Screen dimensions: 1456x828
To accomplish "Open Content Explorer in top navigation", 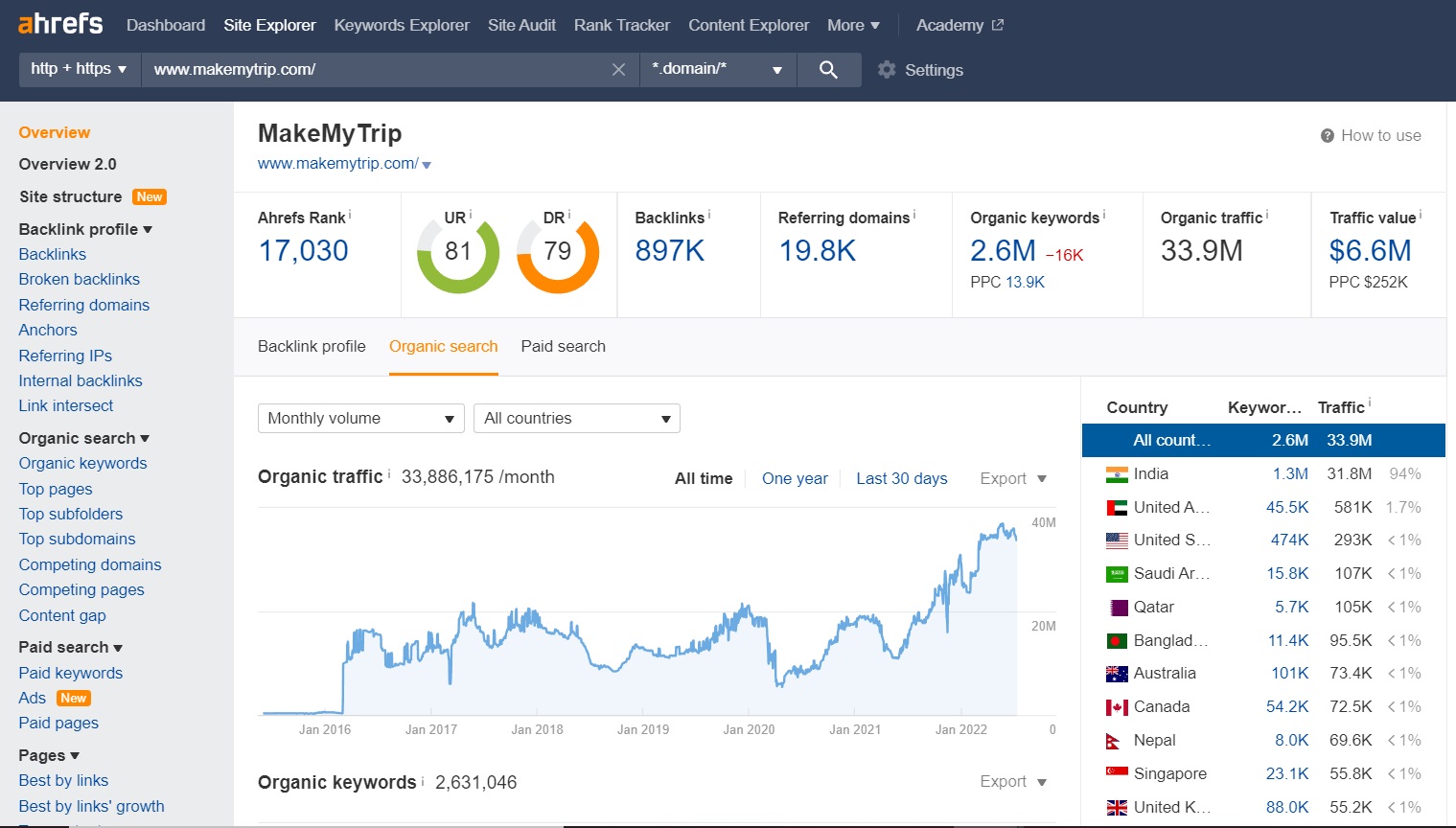I will coord(749,25).
